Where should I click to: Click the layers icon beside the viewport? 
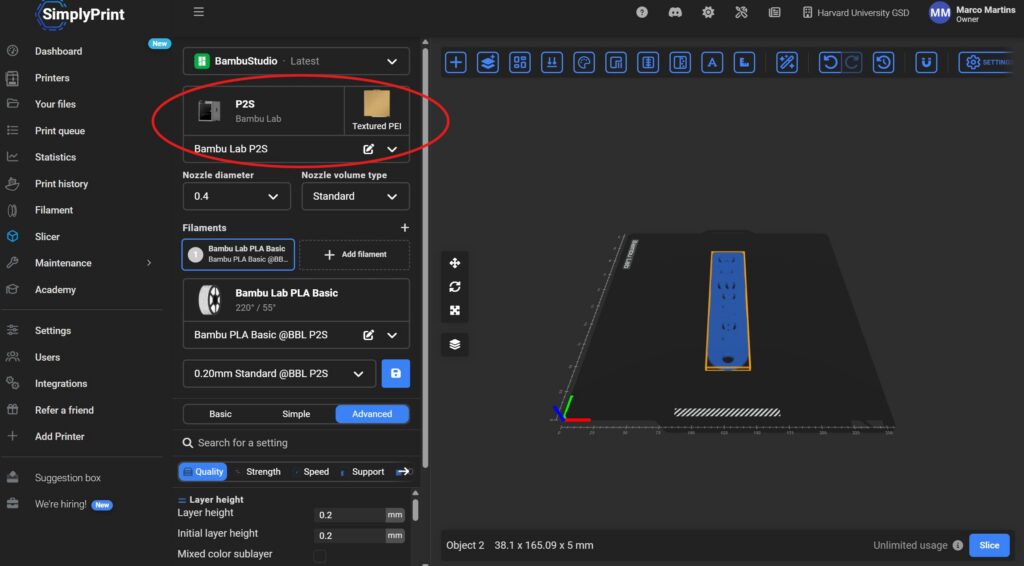[455, 344]
